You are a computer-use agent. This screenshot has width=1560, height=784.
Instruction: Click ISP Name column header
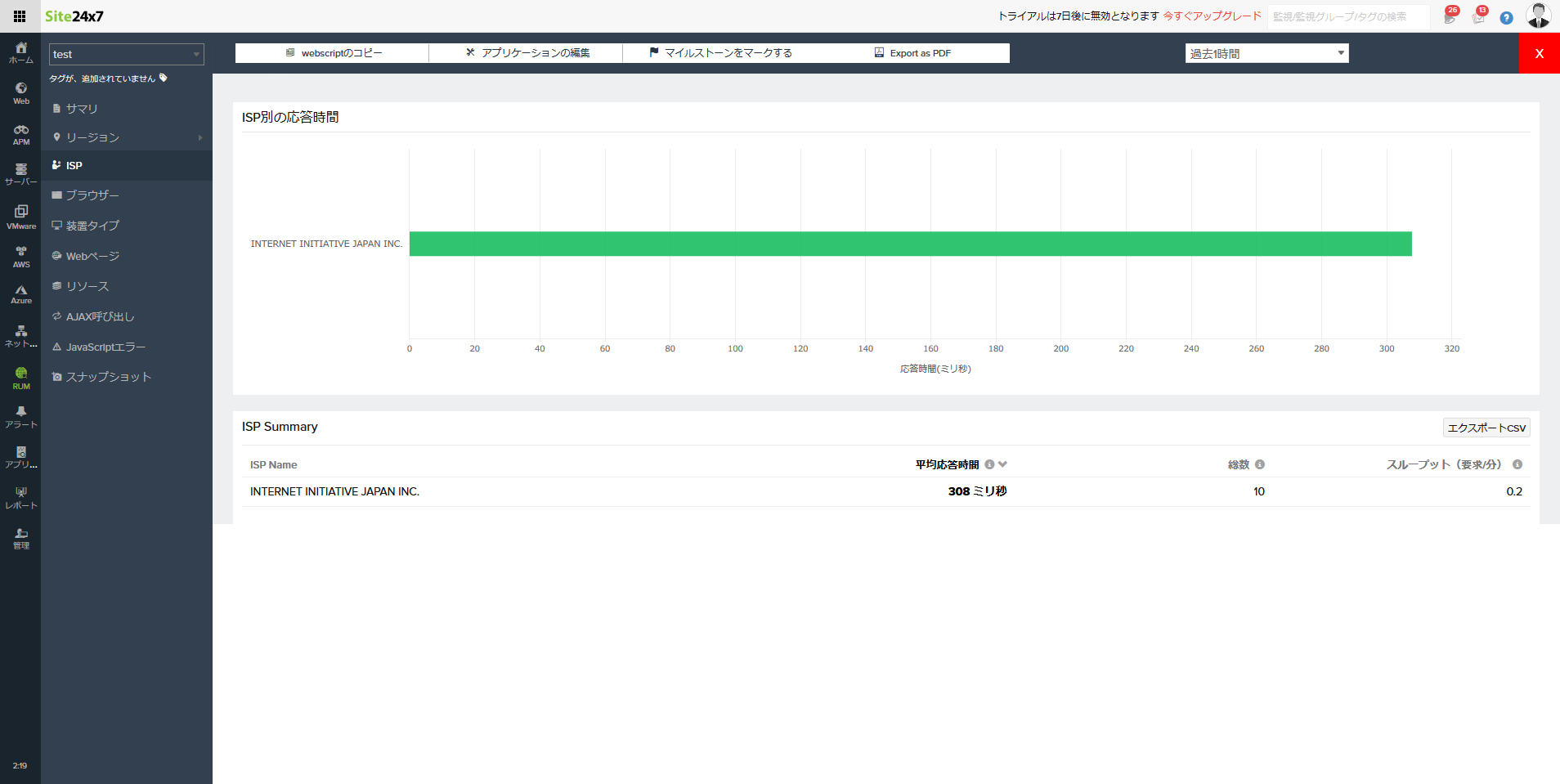(274, 464)
